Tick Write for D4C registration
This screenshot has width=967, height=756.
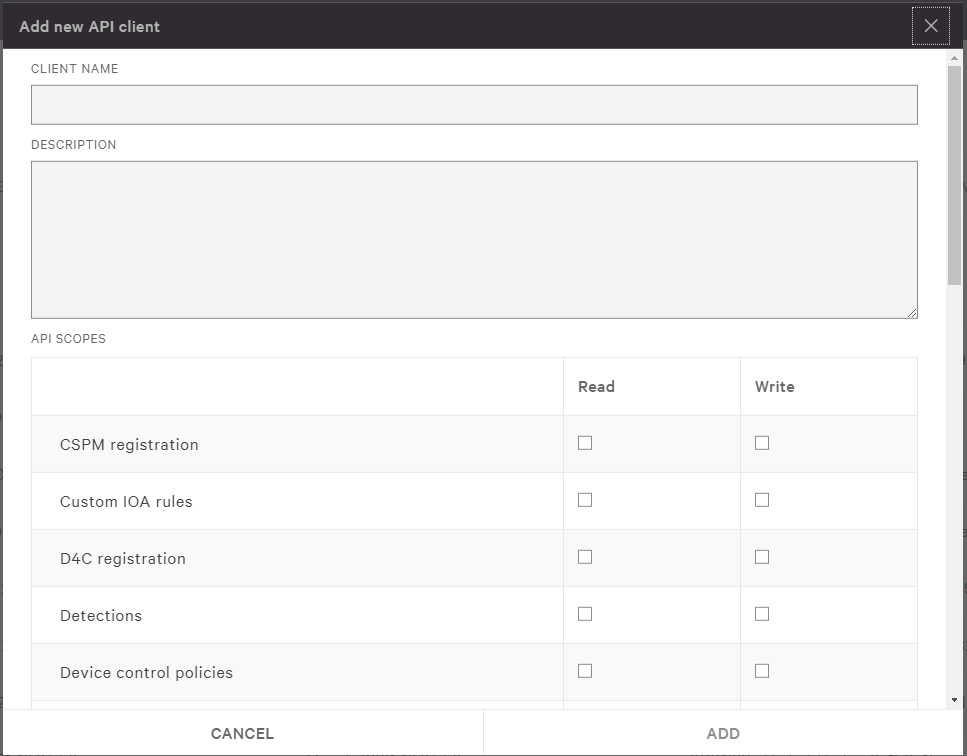pyautogui.click(x=762, y=557)
